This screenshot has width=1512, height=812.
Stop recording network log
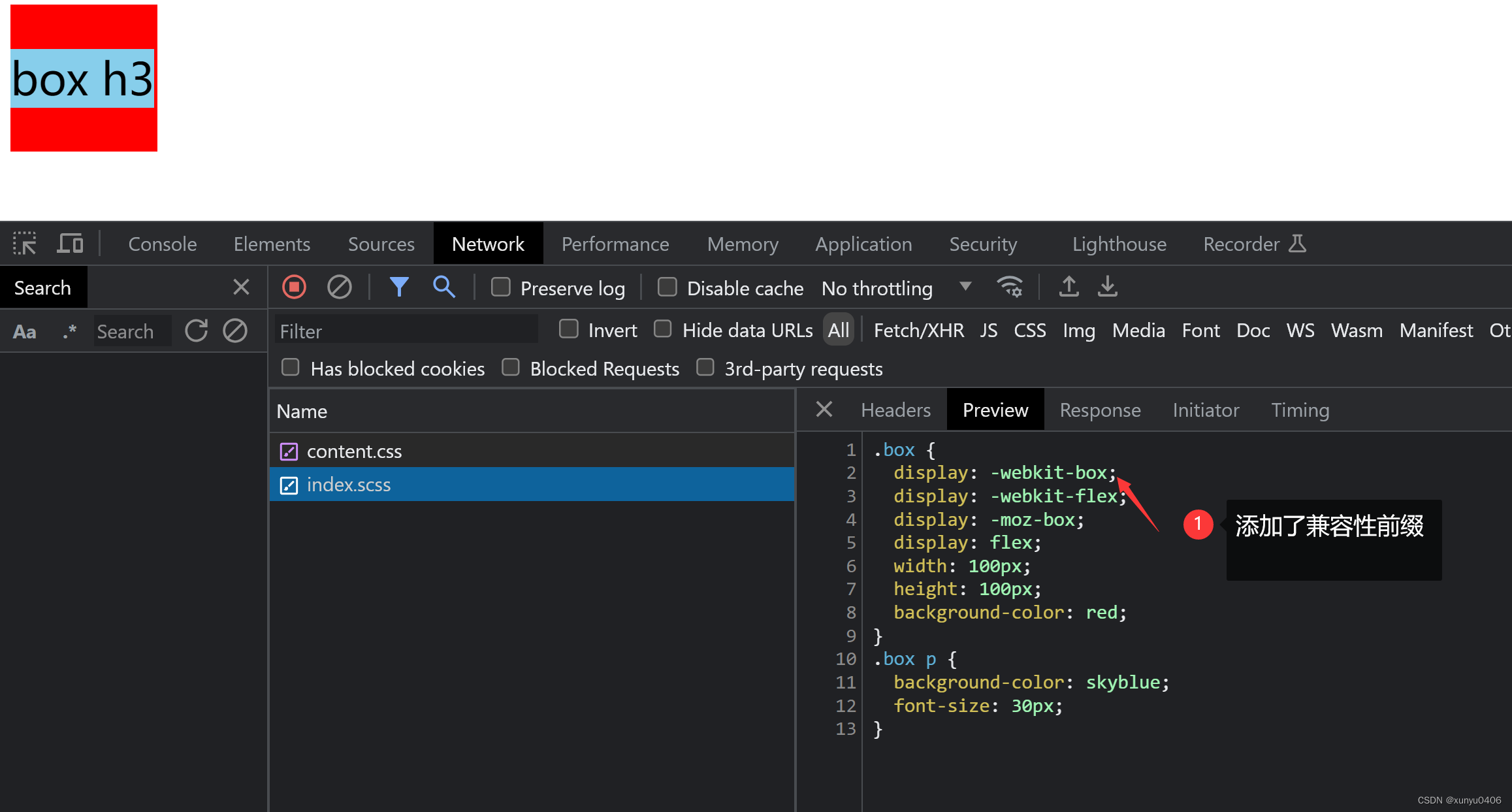(294, 287)
